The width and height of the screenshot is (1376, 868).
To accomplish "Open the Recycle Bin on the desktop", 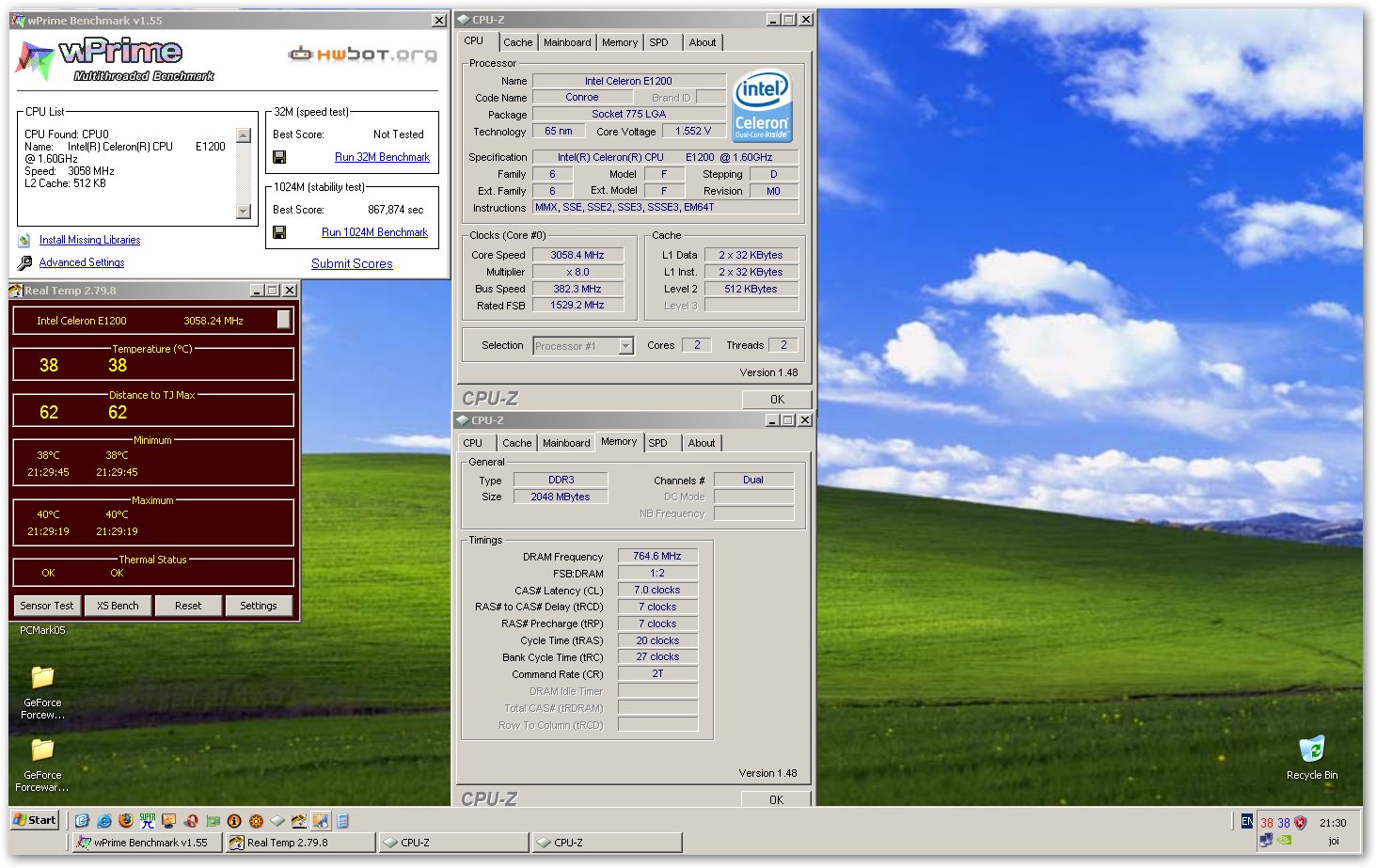I will (1312, 750).
